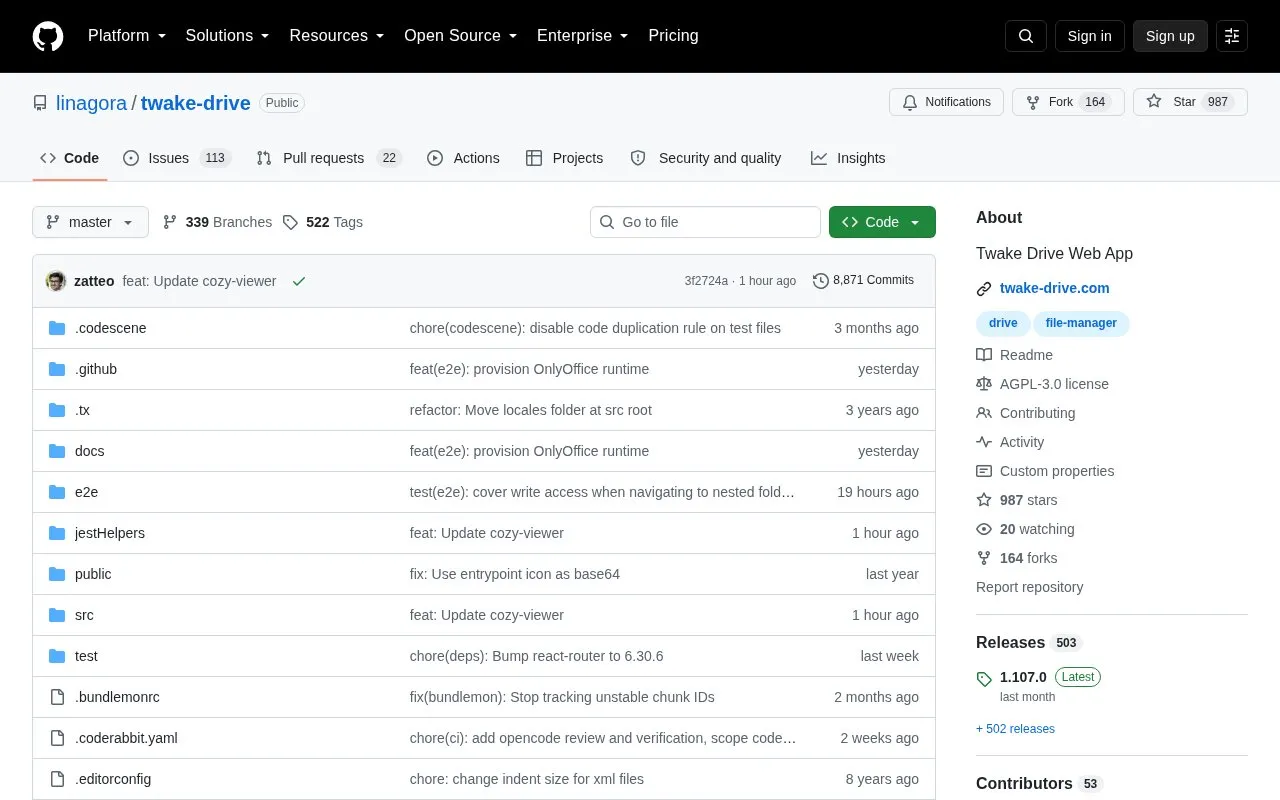The height and width of the screenshot is (800, 1280).
Task: Click the Readme book icon
Action: [984, 355]
